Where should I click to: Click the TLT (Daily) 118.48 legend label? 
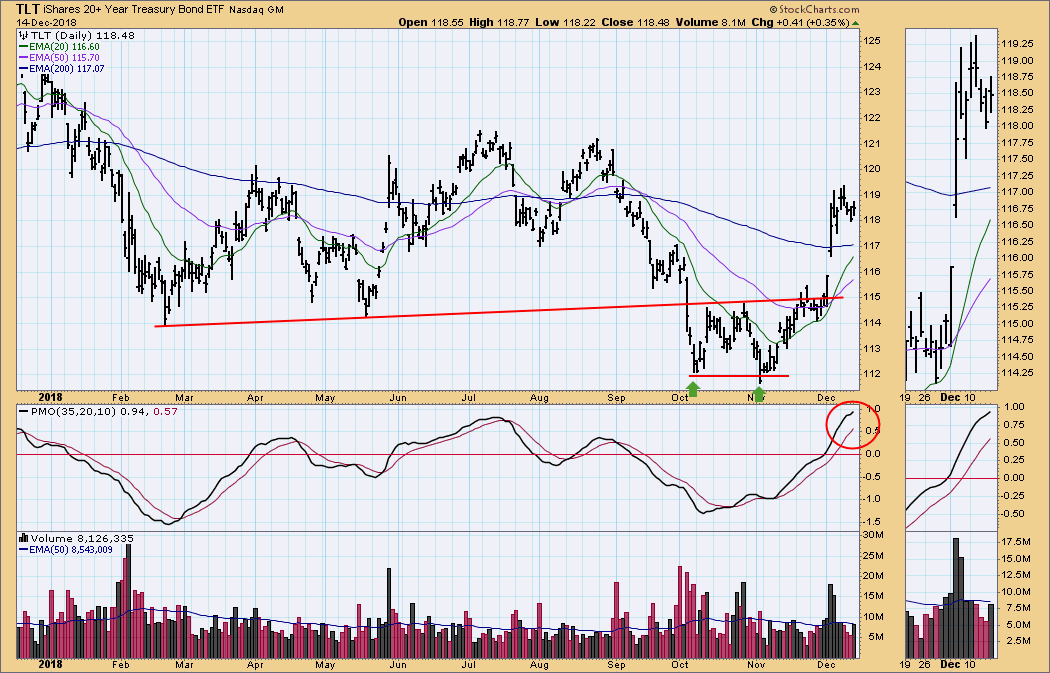click(82, 35)
